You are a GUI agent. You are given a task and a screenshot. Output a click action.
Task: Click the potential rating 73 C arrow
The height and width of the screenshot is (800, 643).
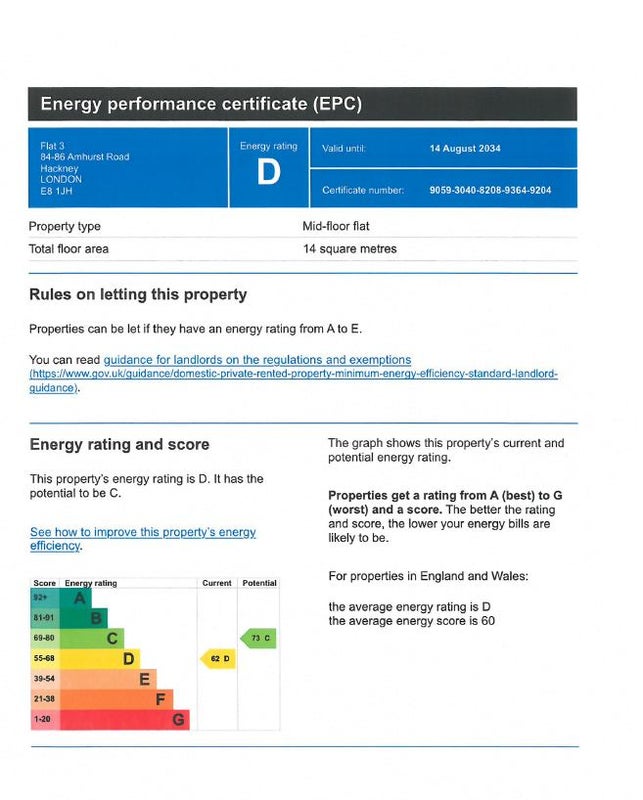[x=258, y=638]
